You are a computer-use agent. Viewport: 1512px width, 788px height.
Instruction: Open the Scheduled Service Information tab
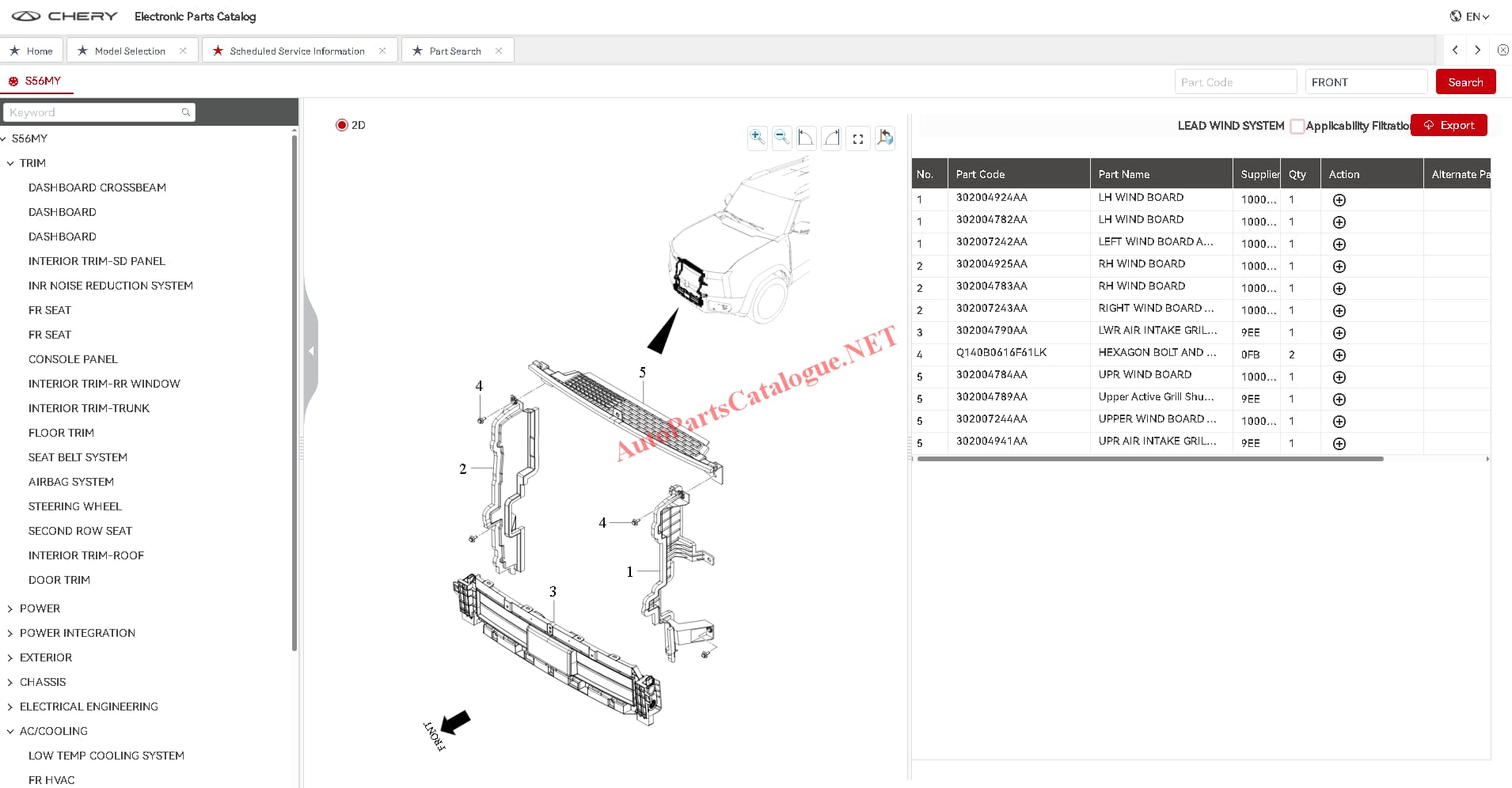coord(297,51)
